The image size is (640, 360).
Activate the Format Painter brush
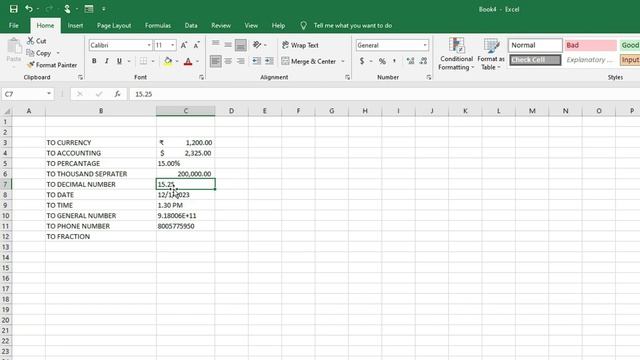(30, 65)
